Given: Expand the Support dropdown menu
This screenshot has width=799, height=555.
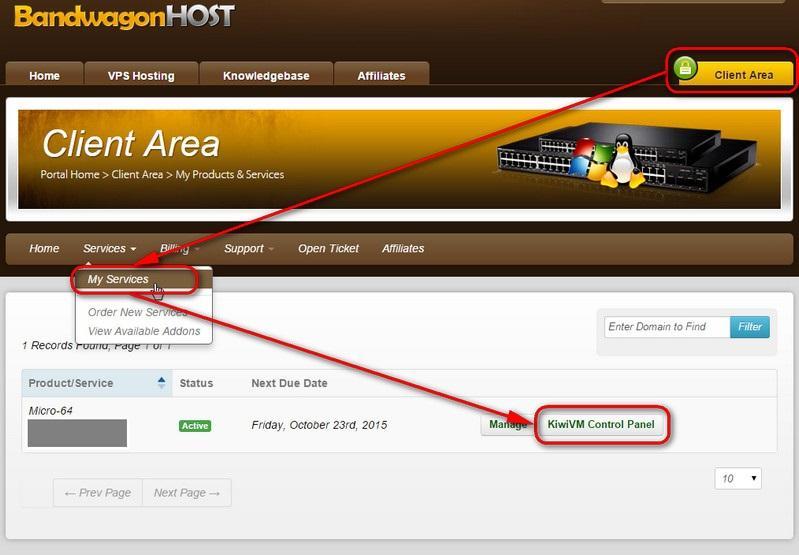Looking at the screenshot, I should pyautogui.click(x=249, y=248).
